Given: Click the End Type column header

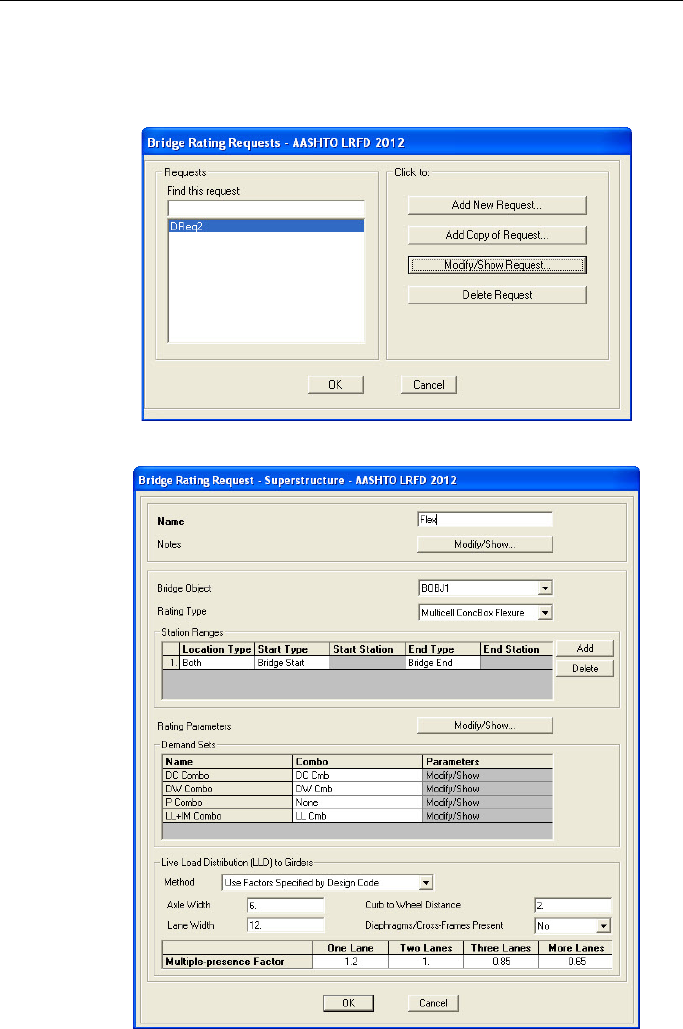Looking at the screenshot, I should tap(443, 649).
